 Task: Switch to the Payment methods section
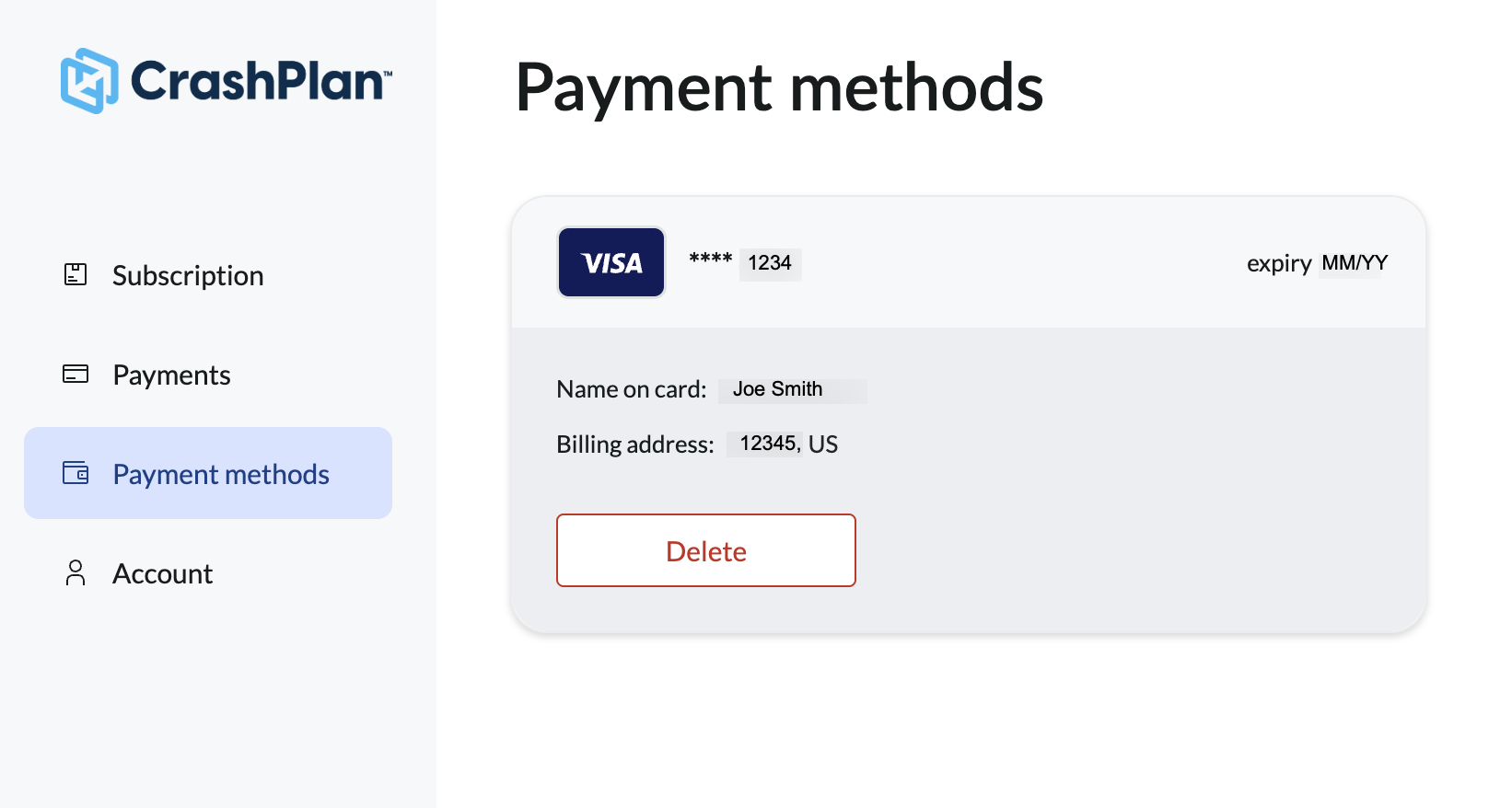pyautogui.click(x=220, y=473)
